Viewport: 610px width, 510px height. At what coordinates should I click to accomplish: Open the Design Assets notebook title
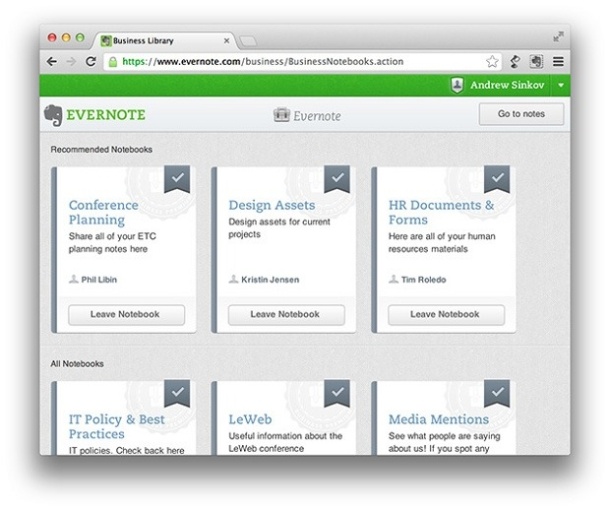[x=272, y=205]
